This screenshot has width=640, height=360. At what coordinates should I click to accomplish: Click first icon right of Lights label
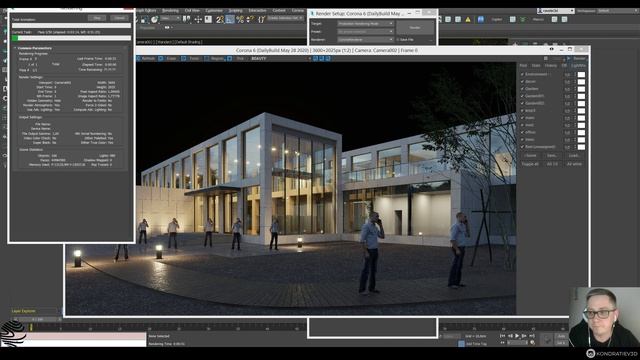513,19
